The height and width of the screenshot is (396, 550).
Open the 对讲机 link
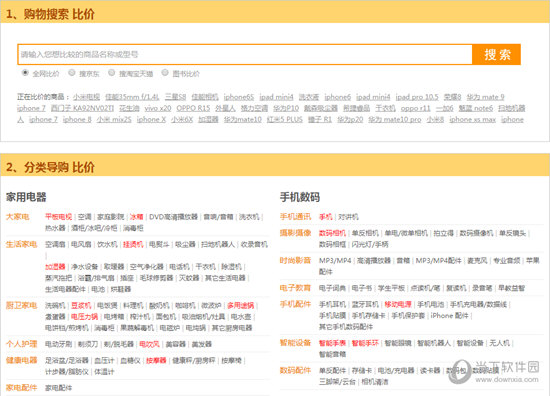(348, 217)
